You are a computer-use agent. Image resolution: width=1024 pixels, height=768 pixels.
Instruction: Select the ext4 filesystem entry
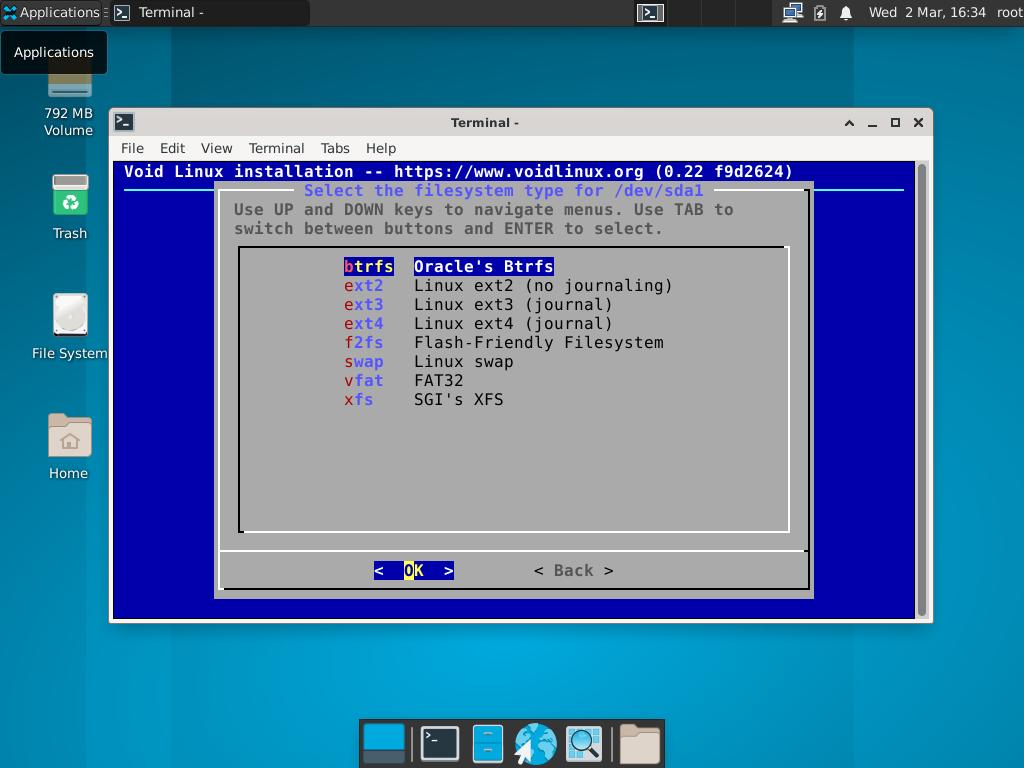364,323
